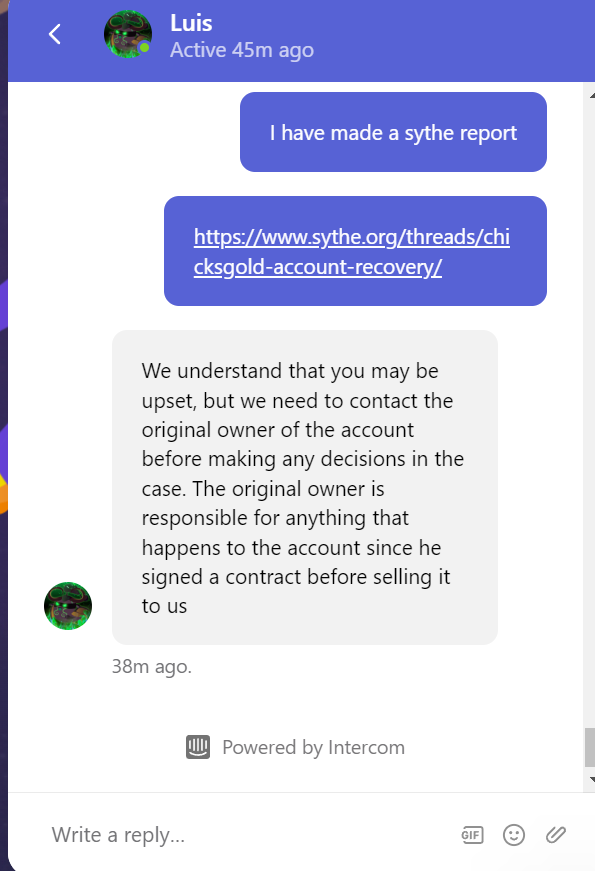Focus the Write a reply field
The width and height of the screenshot is (595, 871).
pyautogui.click(x=244, y=835)
